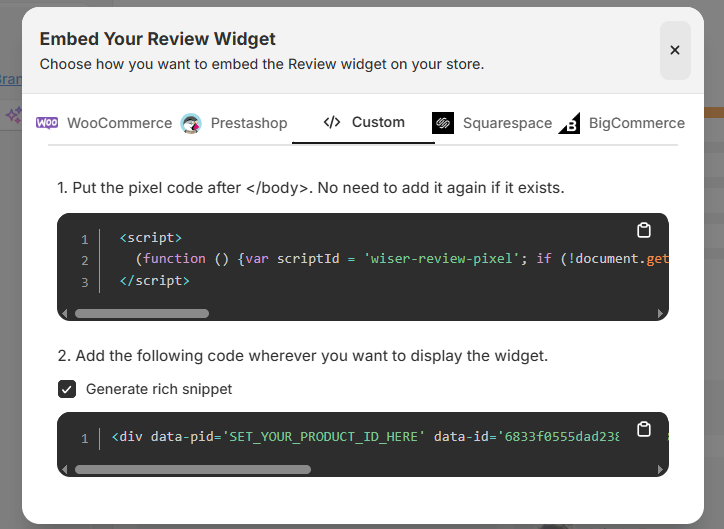Open the BigCommerce tab
The image size is (724, 529).
click(x=636, y=123)
